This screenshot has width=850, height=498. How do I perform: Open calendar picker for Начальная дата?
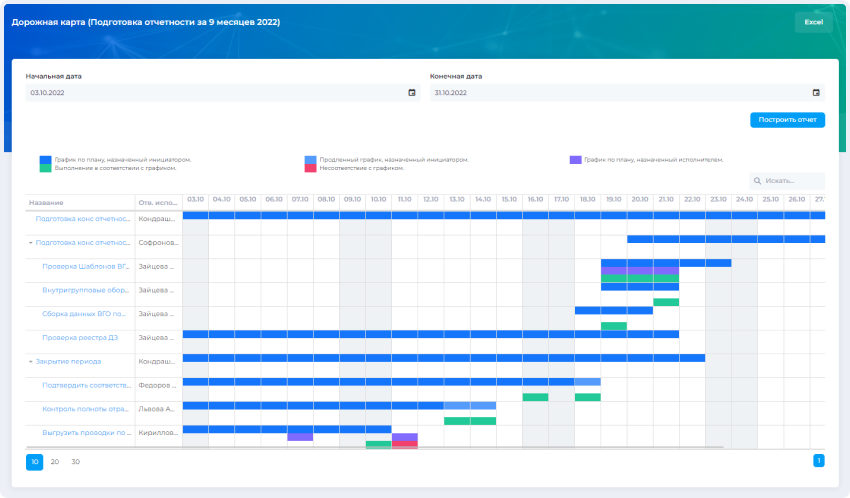[412, 93]
